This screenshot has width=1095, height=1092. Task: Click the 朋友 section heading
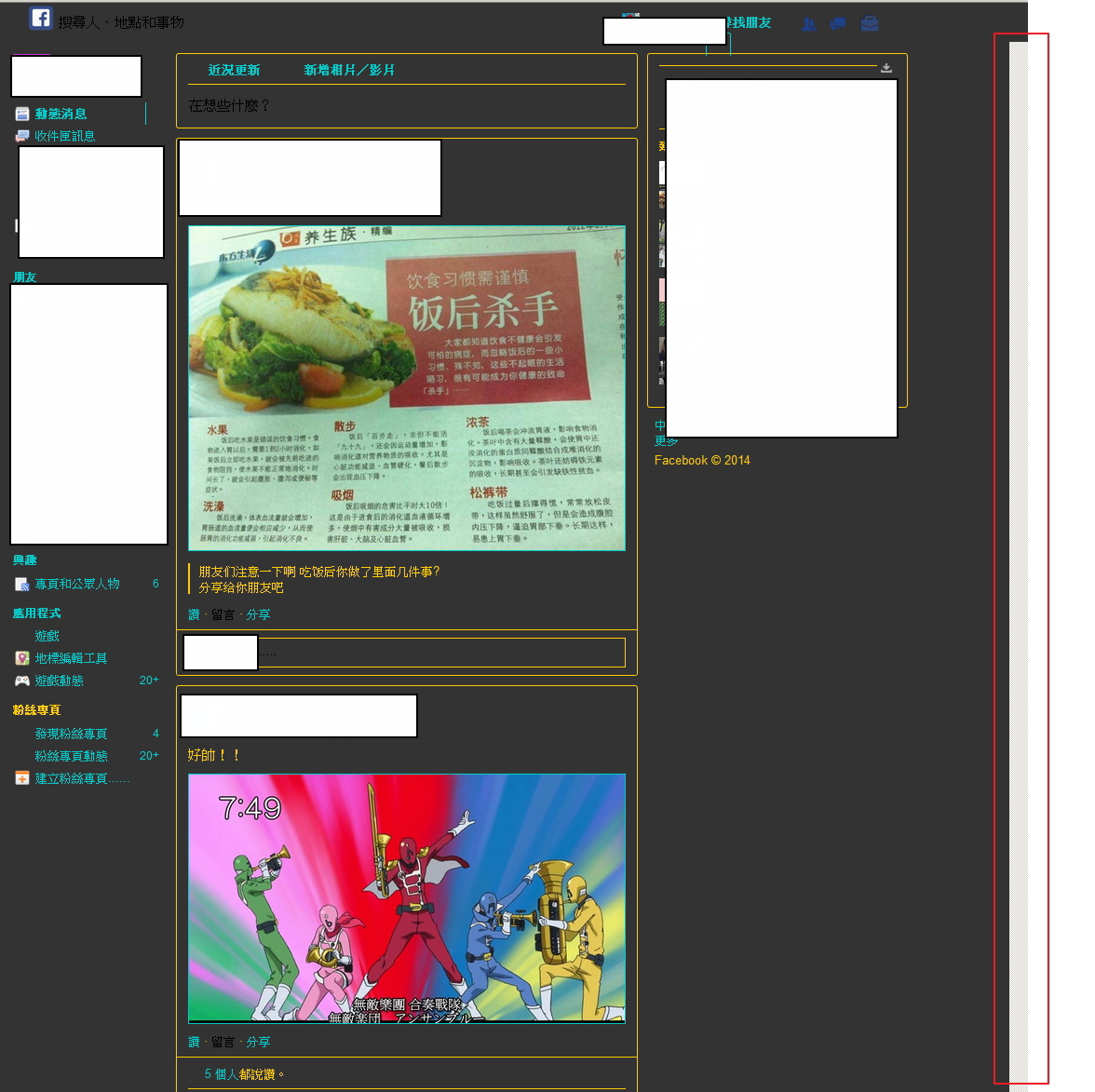click(x=24, y=277)
